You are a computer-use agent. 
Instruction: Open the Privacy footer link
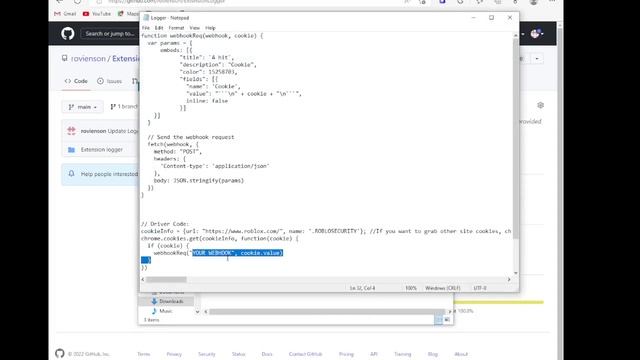tap(174, 354)
